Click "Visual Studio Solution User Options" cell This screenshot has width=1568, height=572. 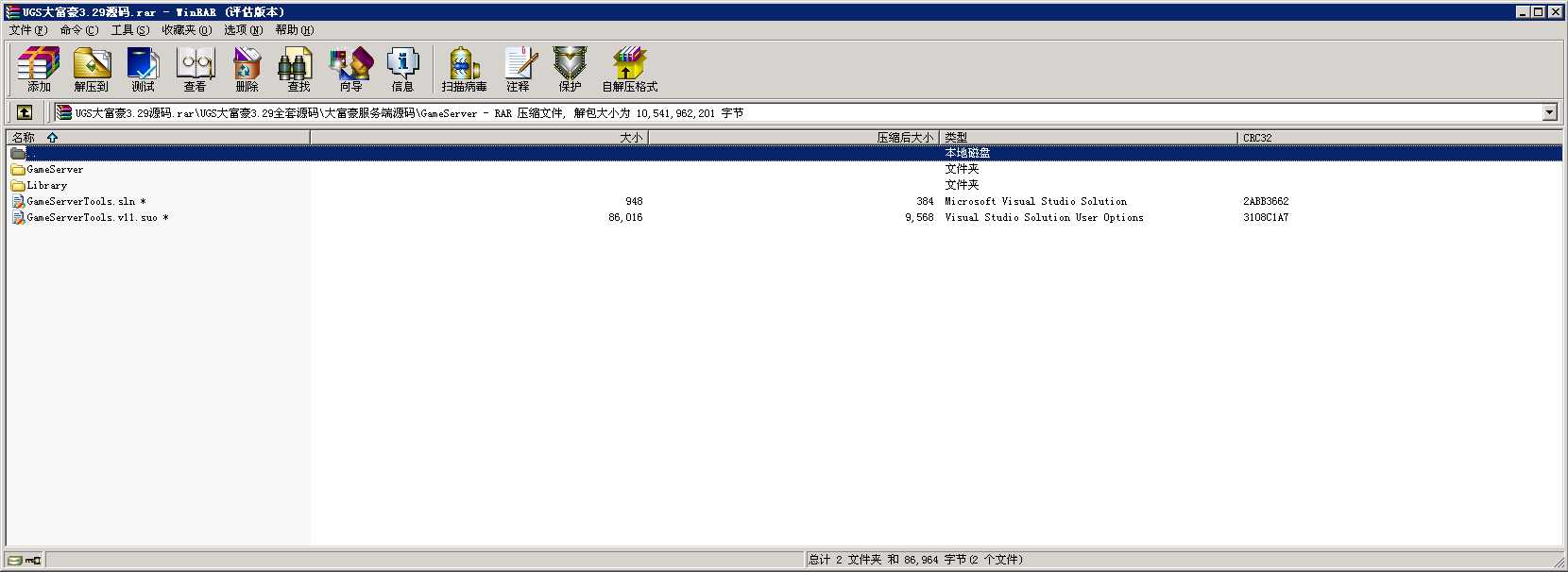coord(1044,218)
